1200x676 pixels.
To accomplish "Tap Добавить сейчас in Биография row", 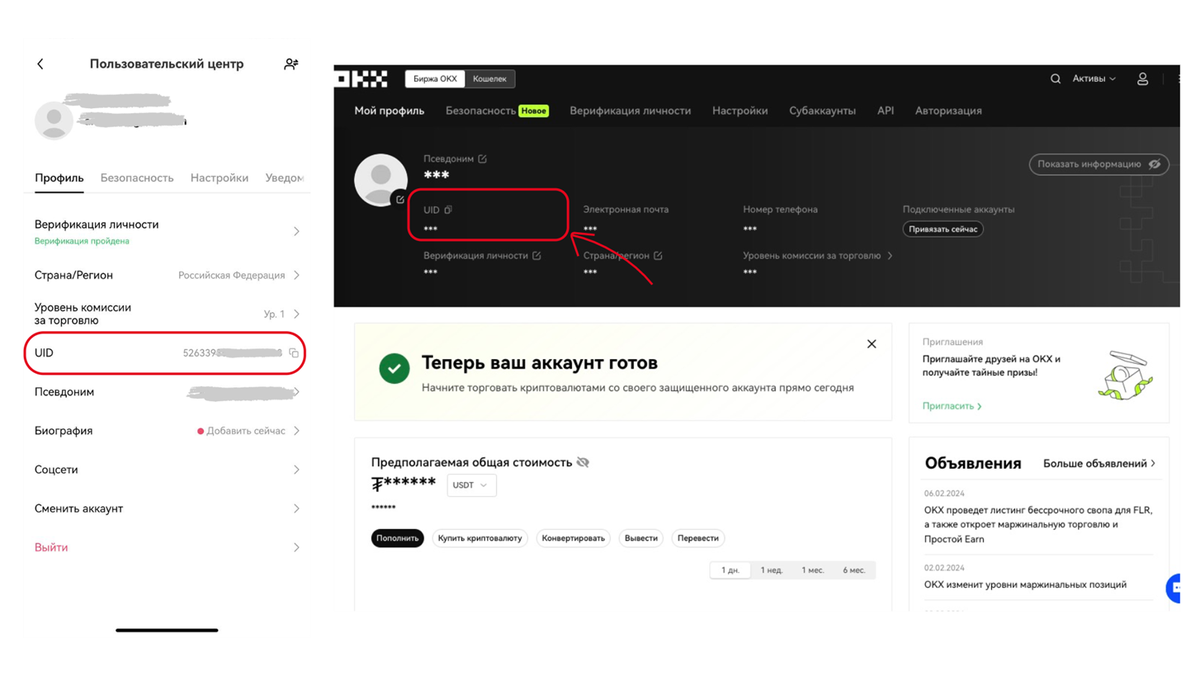I will (245, 431).
